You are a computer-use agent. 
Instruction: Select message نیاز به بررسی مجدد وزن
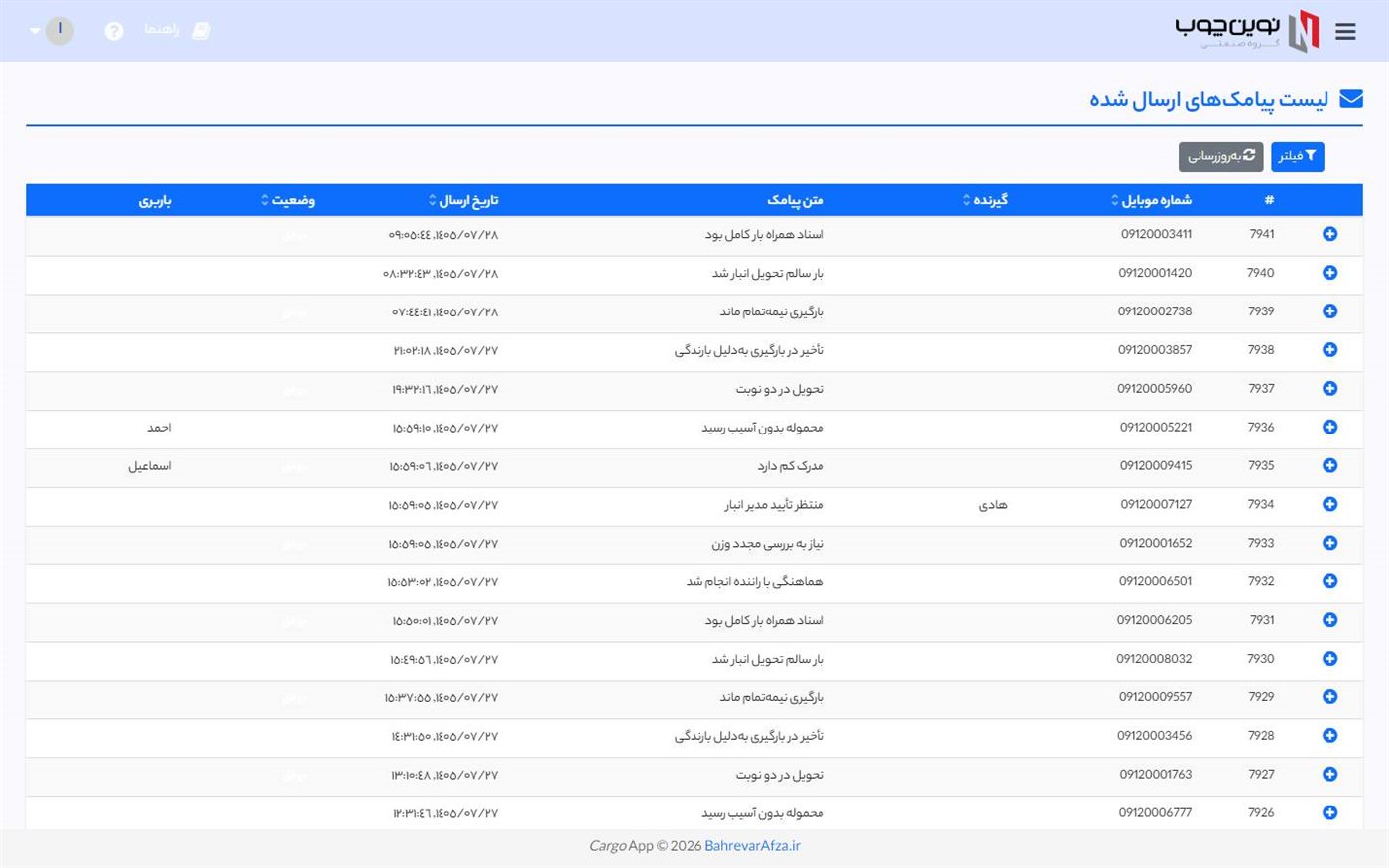coord(768,544)
